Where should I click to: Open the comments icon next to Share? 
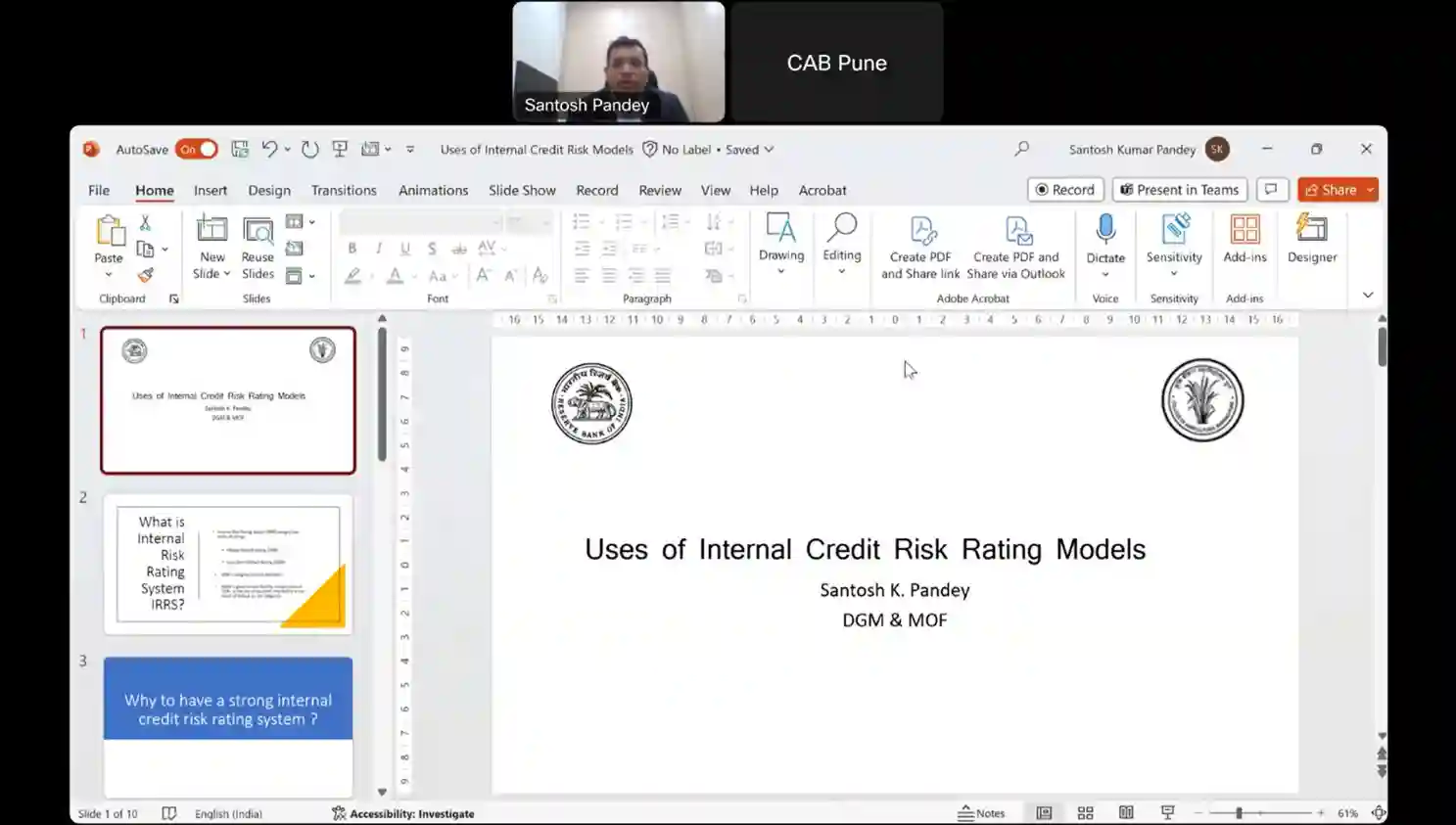(x=1271, y=190)
